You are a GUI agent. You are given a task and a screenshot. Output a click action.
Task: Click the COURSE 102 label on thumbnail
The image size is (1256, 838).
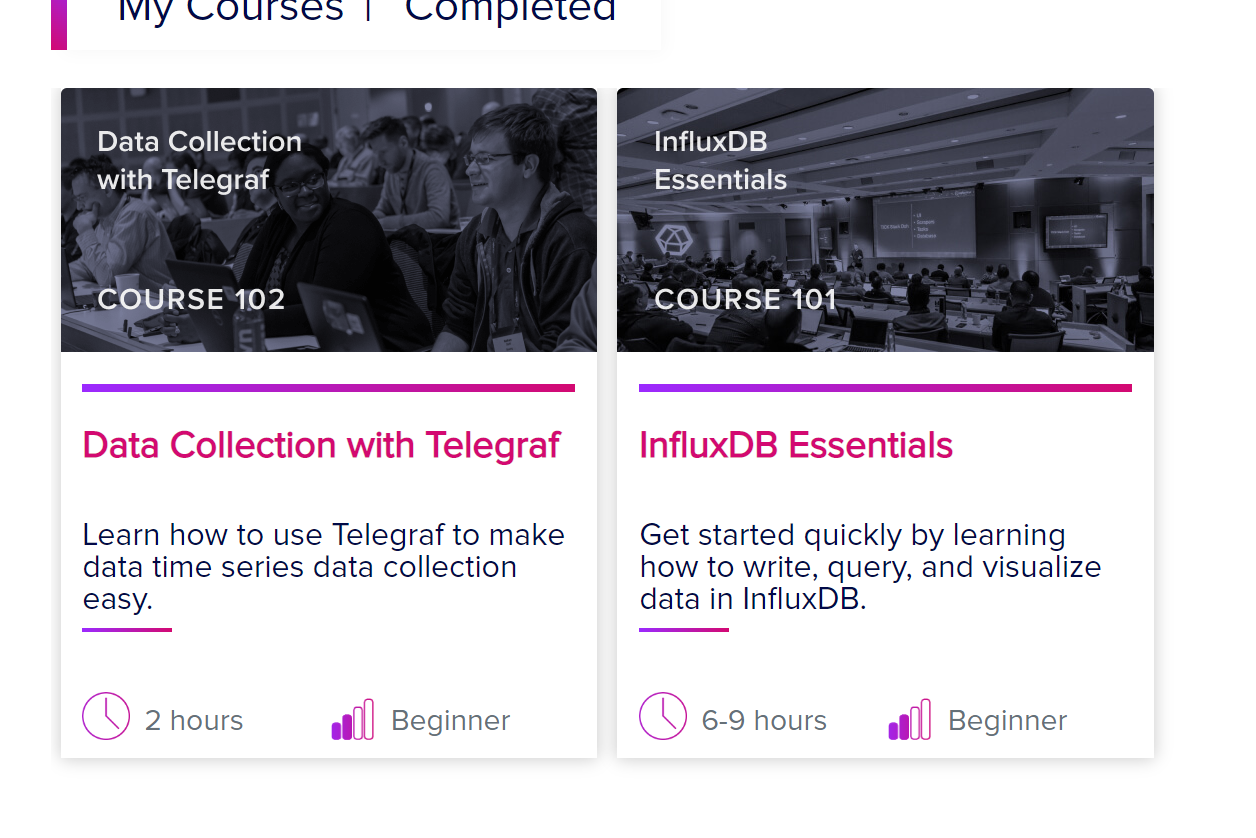(x=191, y=299)
